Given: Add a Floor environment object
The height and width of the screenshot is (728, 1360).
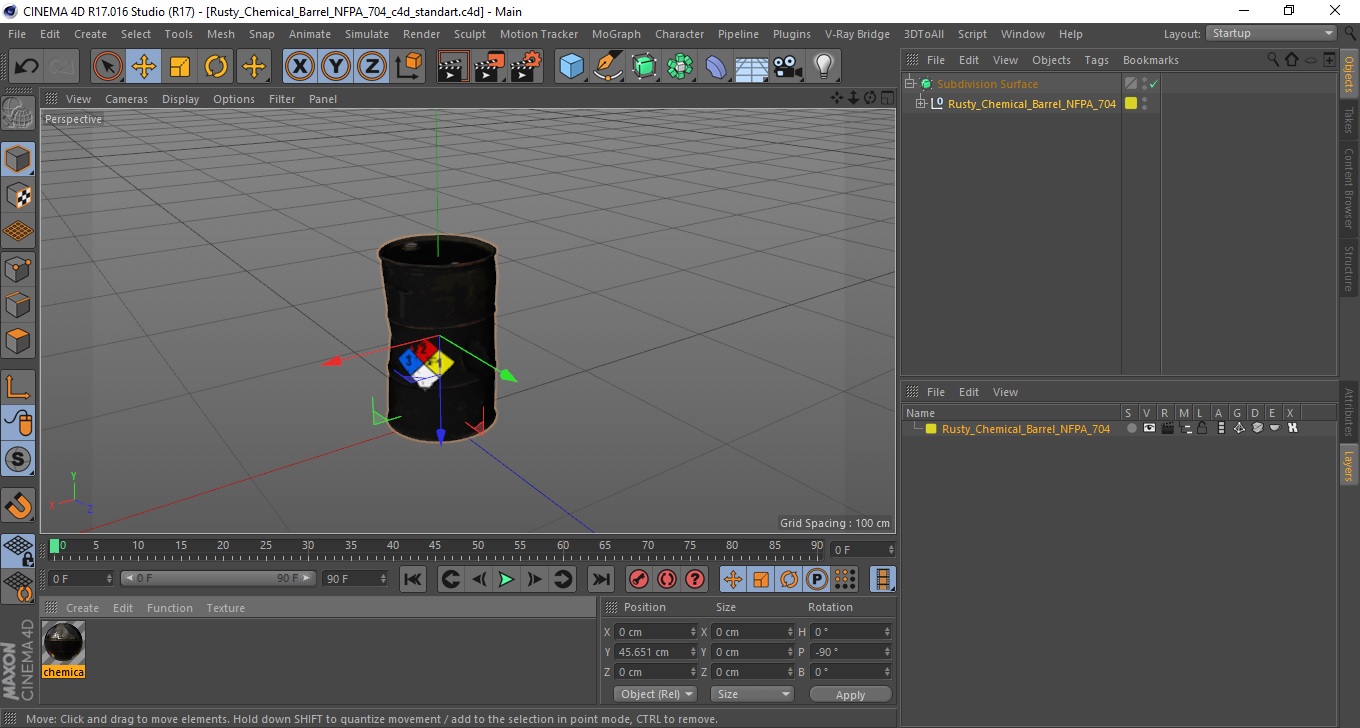Looking at the screenshot, I should click(x=752, y=67).
